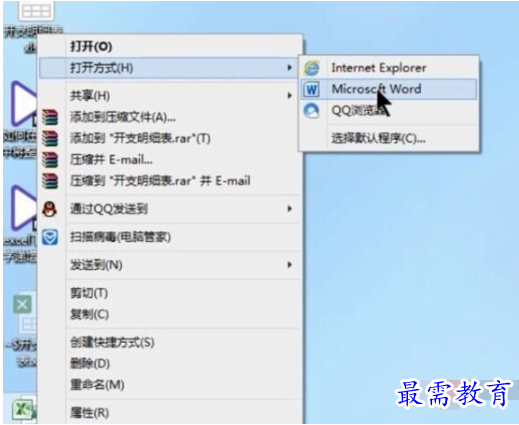Open the 共享(H) submenu

tap(170, 96)
